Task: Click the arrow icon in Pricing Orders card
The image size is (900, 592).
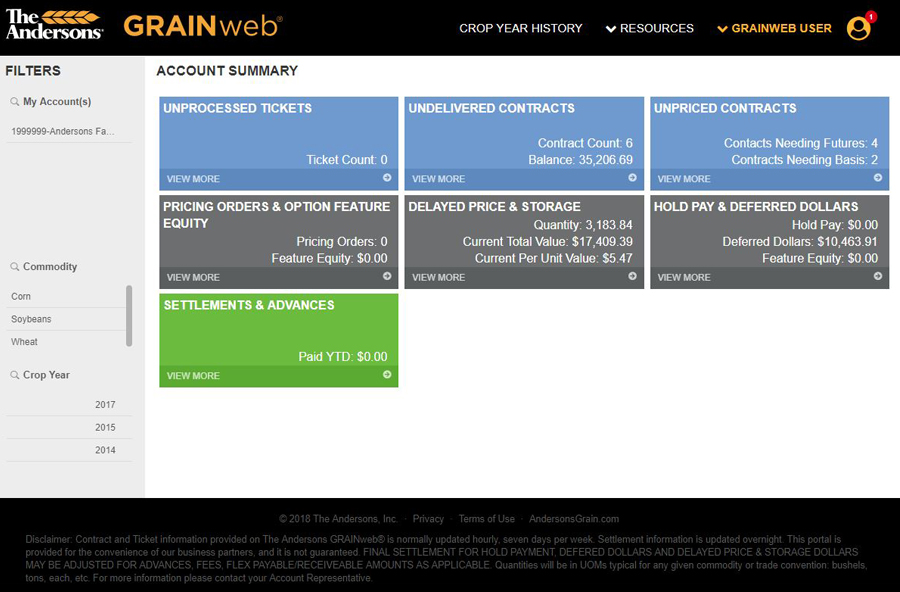Action: [387, 276]
